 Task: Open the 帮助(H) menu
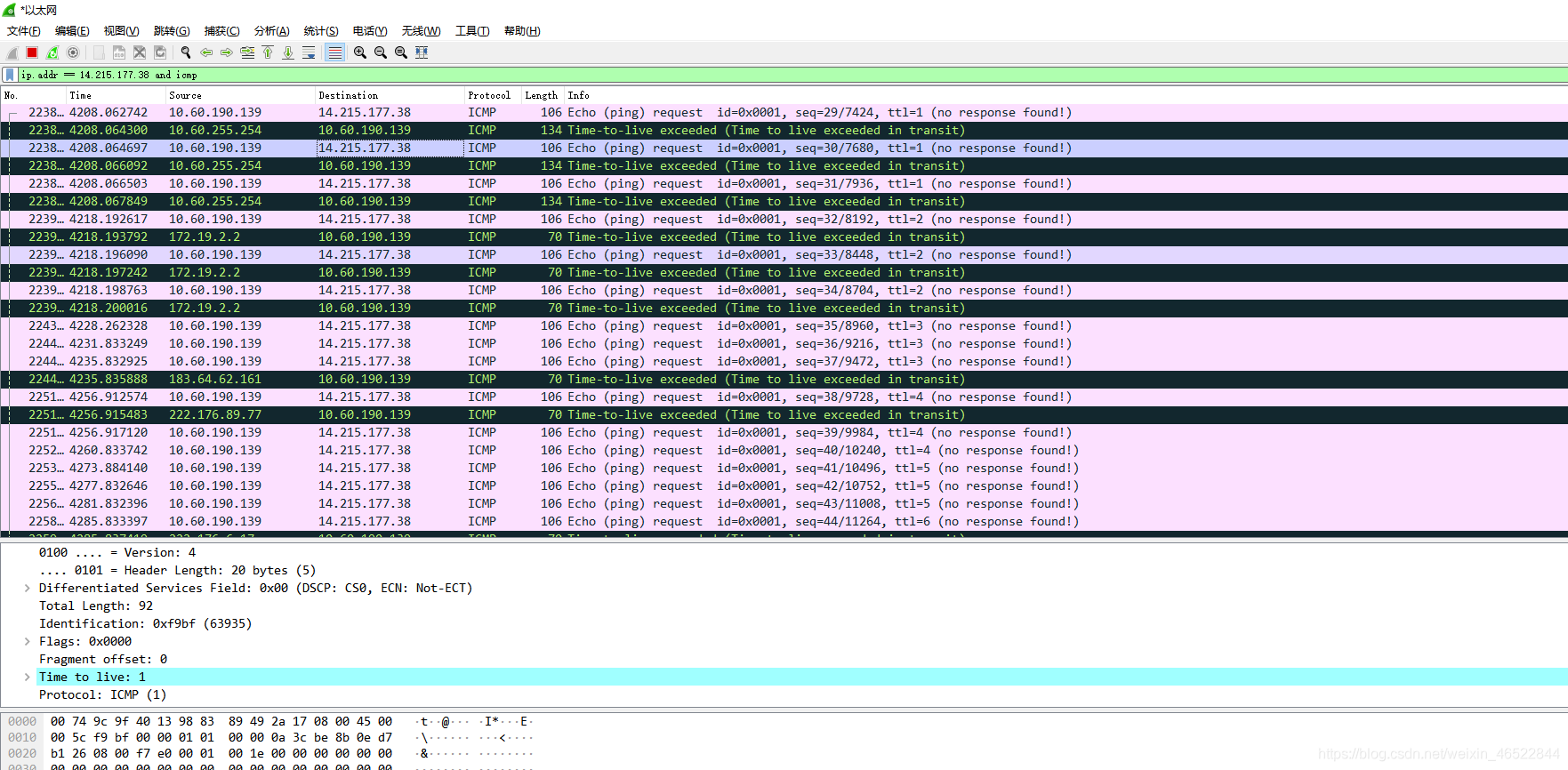(522, 31)
